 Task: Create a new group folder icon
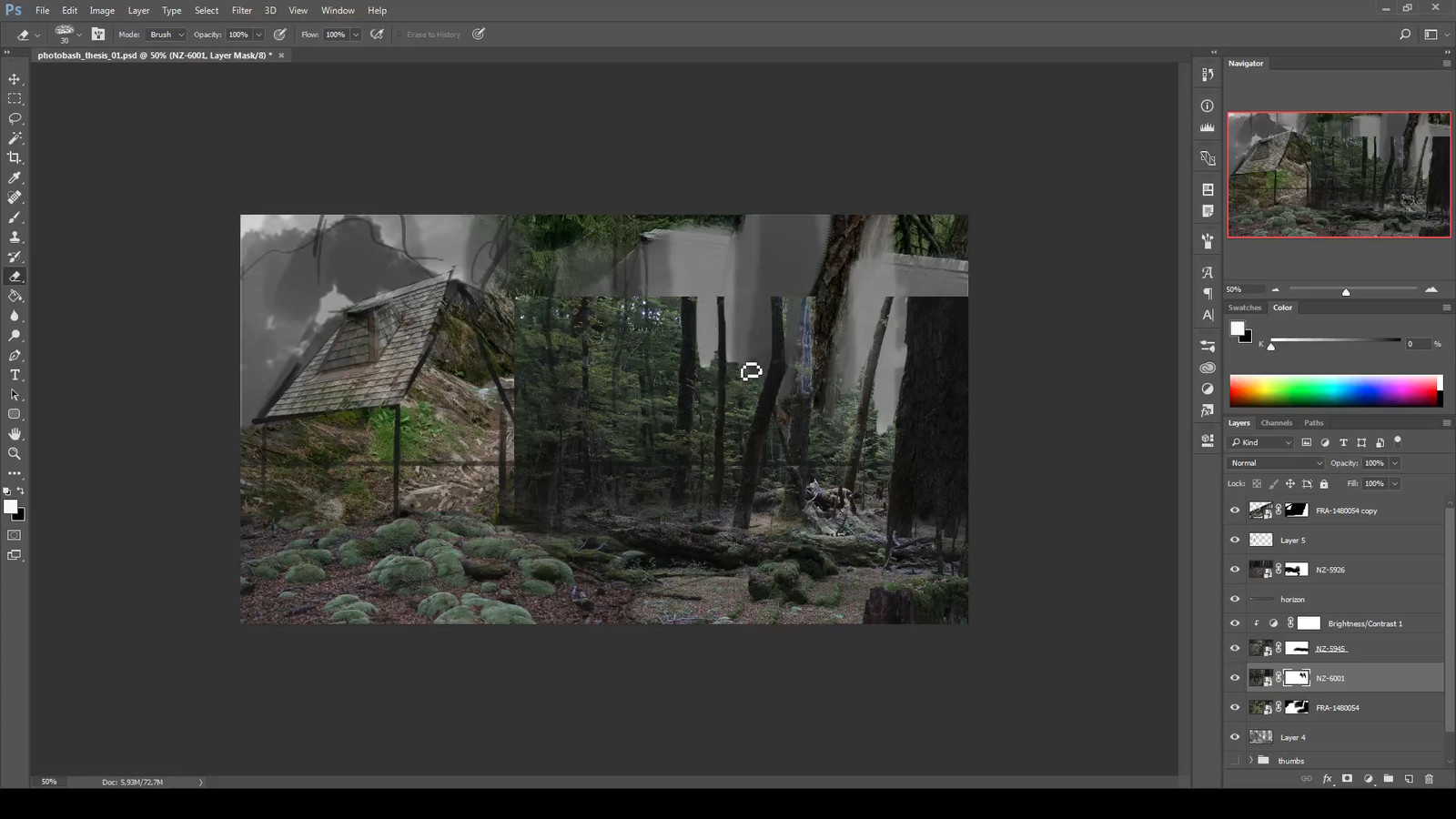pos(1388,779)
